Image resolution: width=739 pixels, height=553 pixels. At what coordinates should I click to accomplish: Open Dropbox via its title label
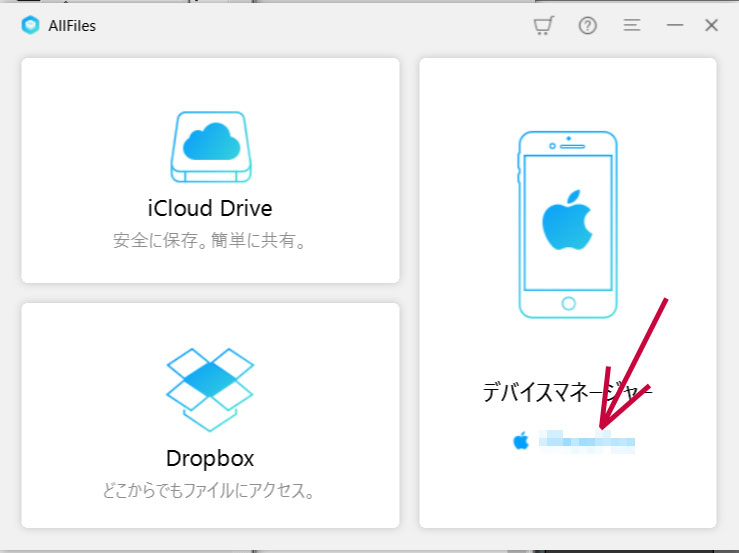click(x=209, y=458)
